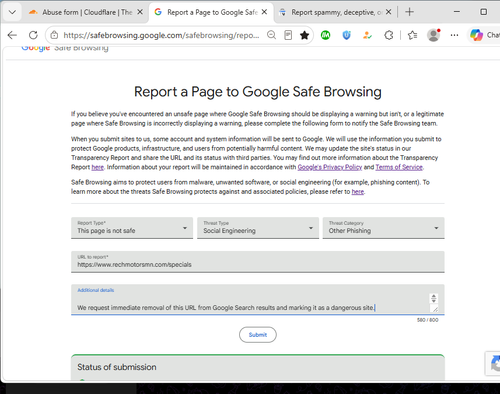
Task: Open the orange person-check extension icon
Action: pos(367,35)
